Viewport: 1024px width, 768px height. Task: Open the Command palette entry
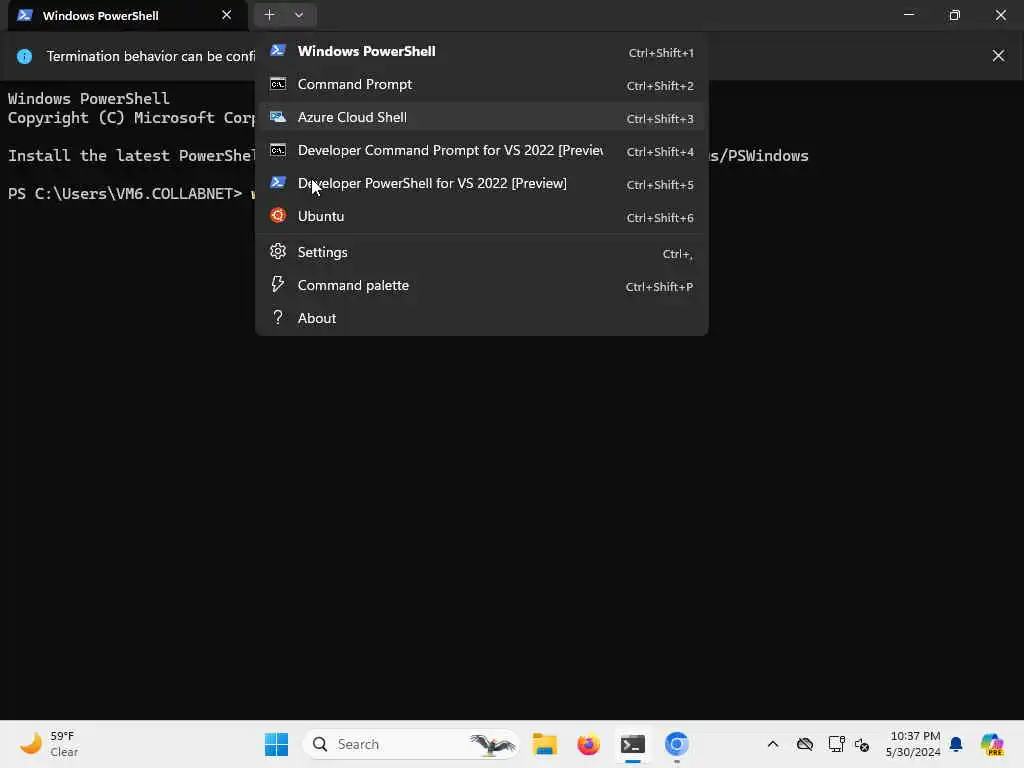(481, 286)
